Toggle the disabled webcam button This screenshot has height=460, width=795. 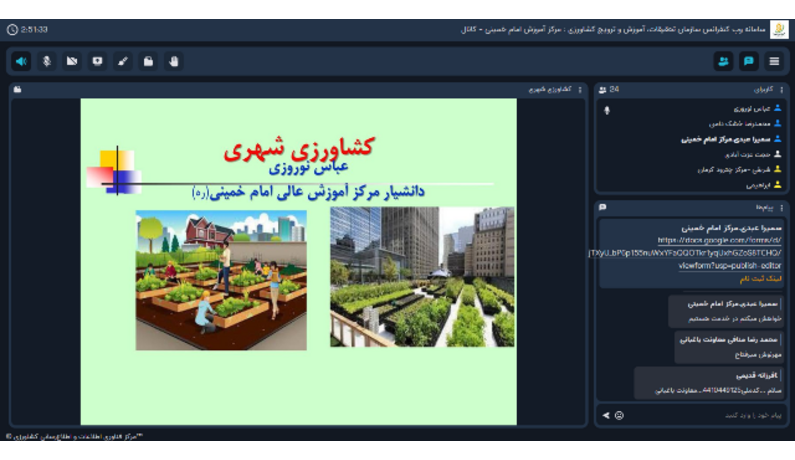pyautogui.click(x=72, y=61)
